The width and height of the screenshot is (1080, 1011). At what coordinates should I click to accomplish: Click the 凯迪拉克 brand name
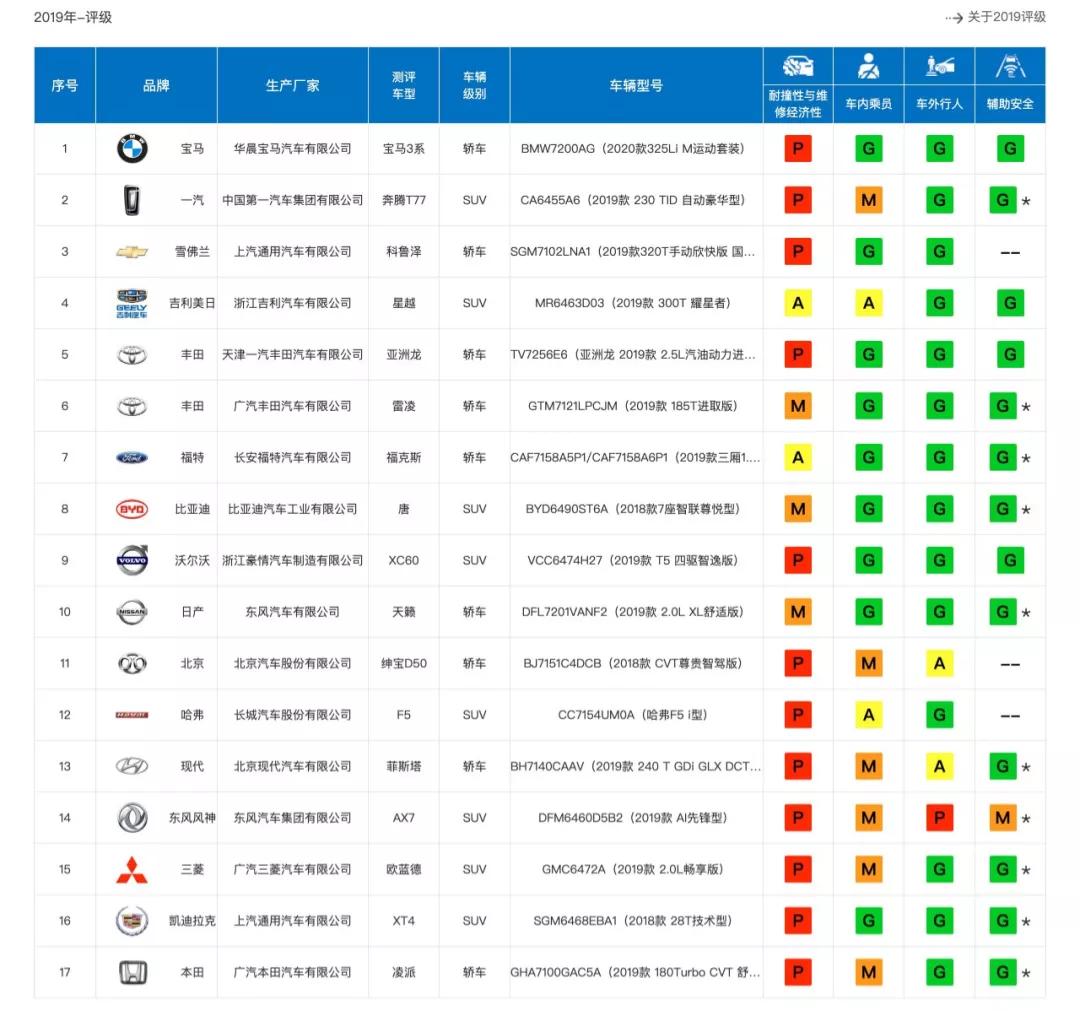[x=192, y=921]
